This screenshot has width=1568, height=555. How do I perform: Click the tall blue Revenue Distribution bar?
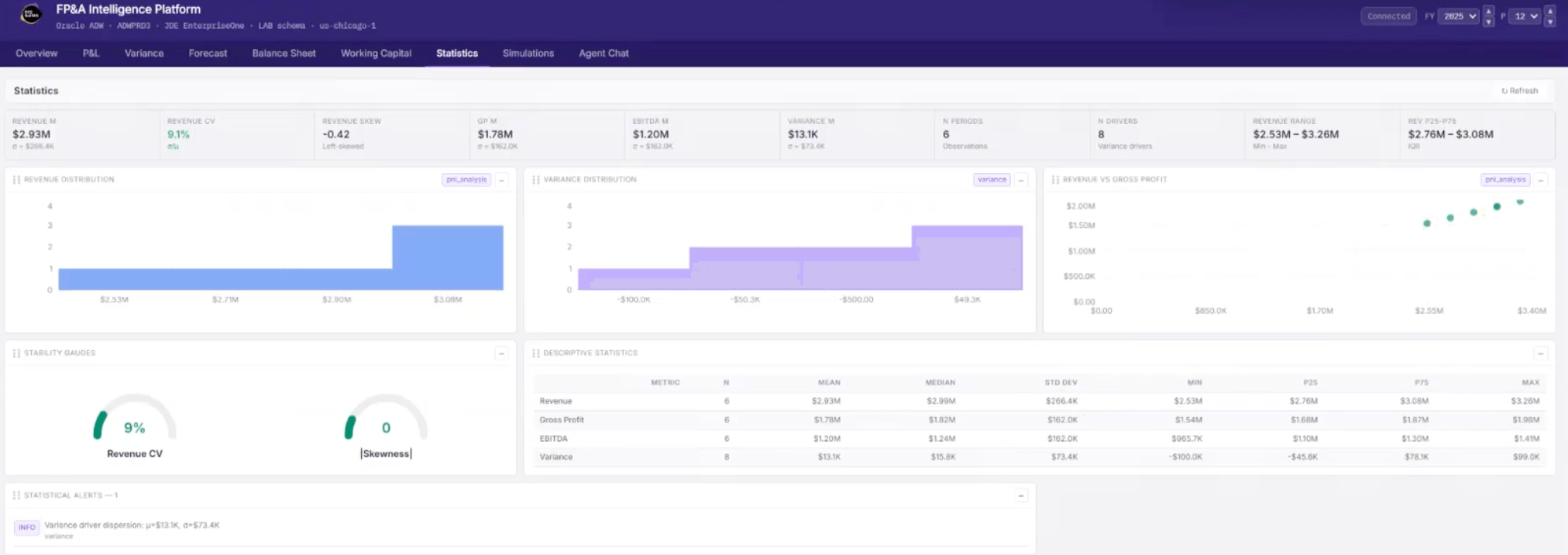(x=448, y=257)
